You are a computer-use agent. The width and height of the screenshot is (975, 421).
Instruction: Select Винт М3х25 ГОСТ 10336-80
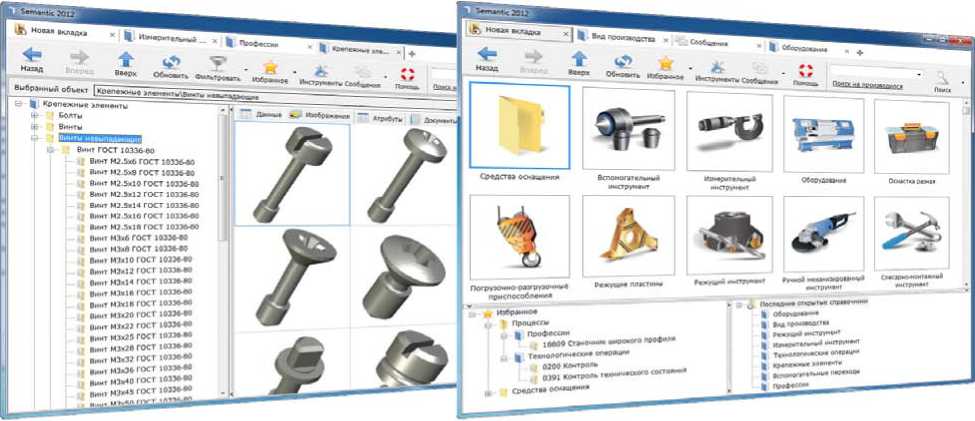141,336
